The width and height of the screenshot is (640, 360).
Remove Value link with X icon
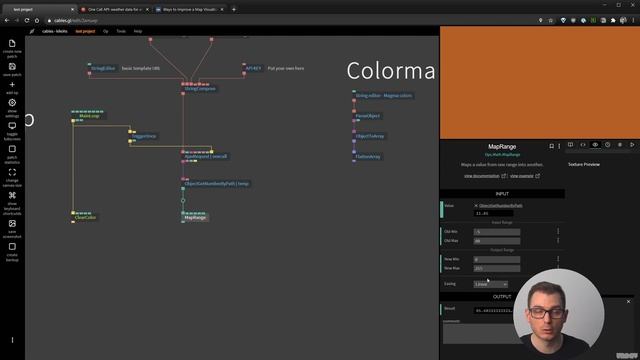(x=476, y=206)
